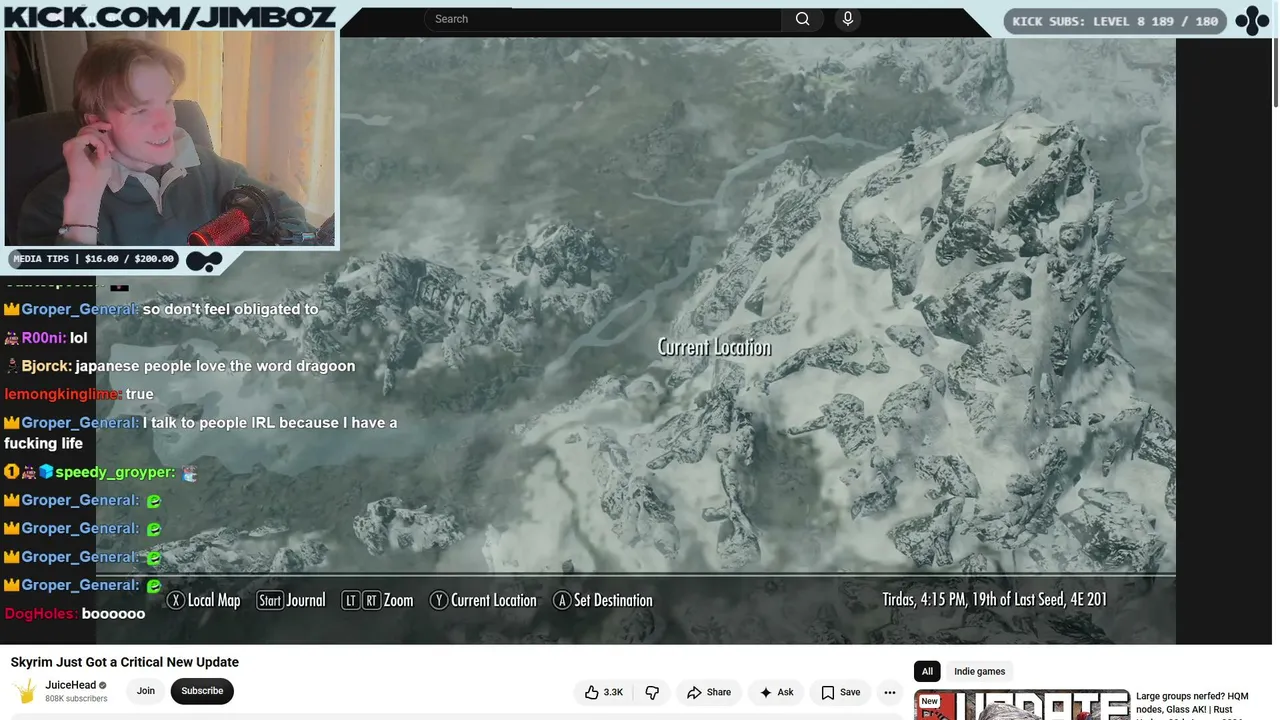Save the video to a playlist
This screenshot has height=720, width=1280.
click(x=840, y=692)
